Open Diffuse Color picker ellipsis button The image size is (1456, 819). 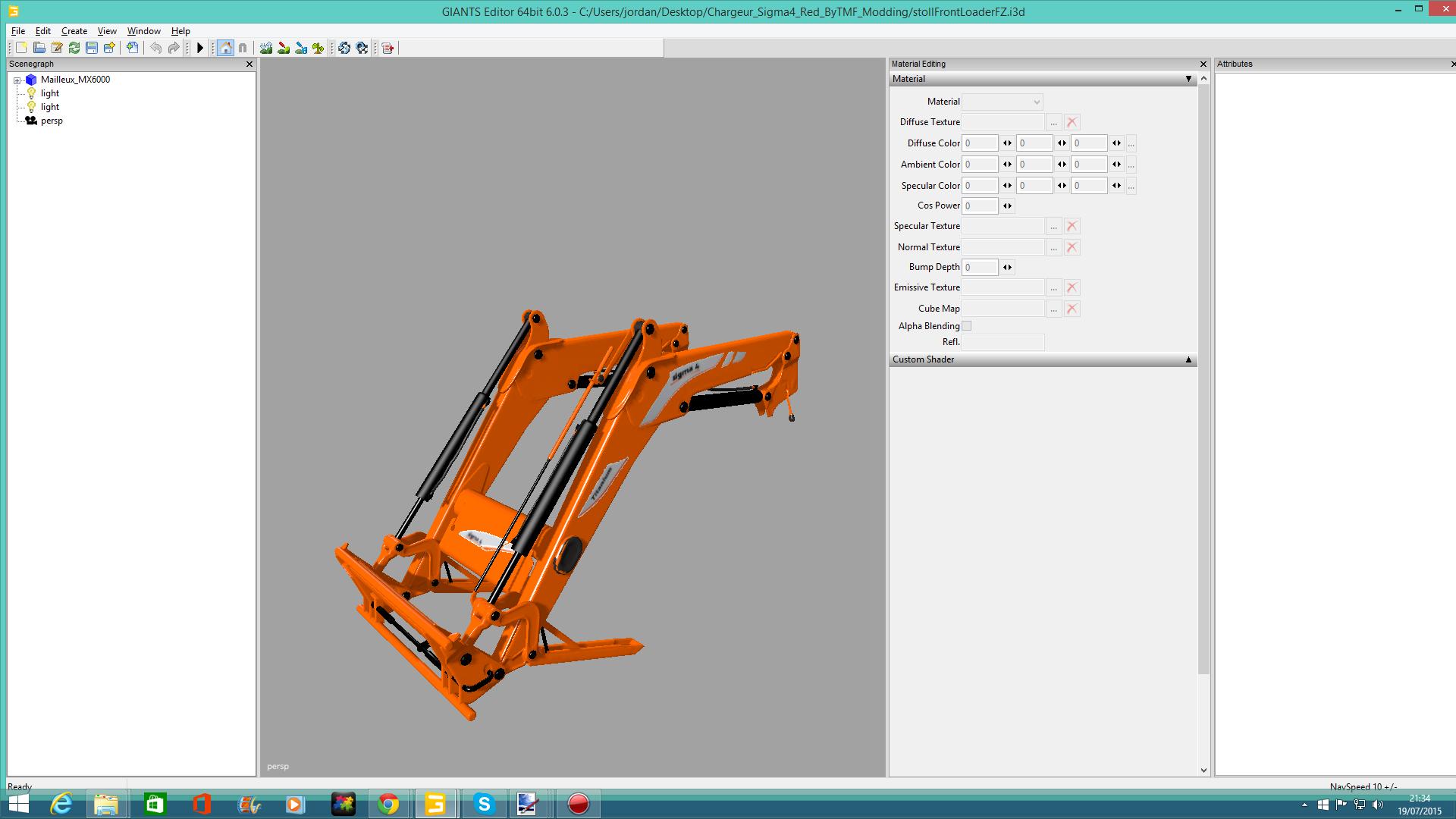tap(1131, 143)
